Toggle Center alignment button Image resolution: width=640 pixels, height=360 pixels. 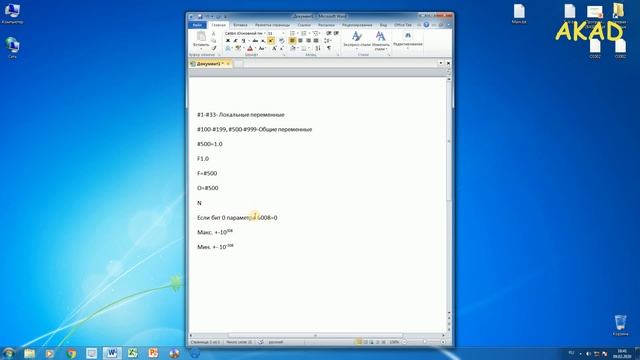300,40
